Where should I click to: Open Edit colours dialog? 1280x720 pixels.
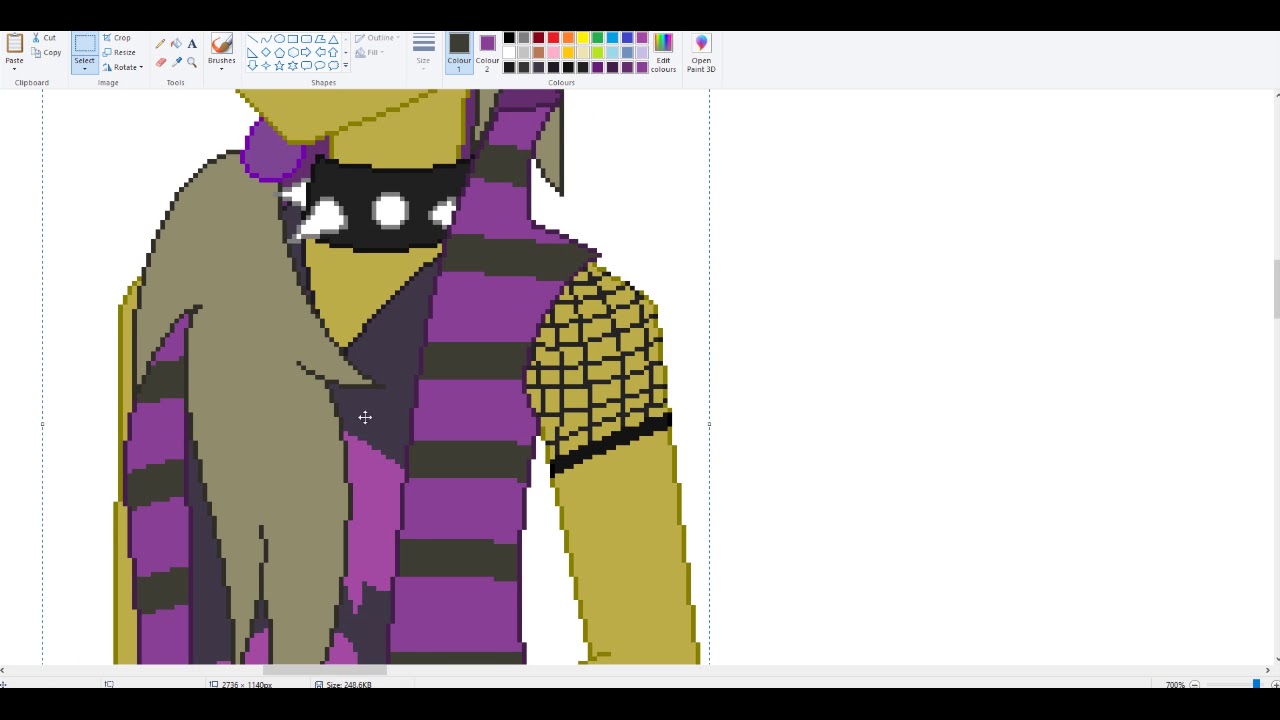point(663,51)
